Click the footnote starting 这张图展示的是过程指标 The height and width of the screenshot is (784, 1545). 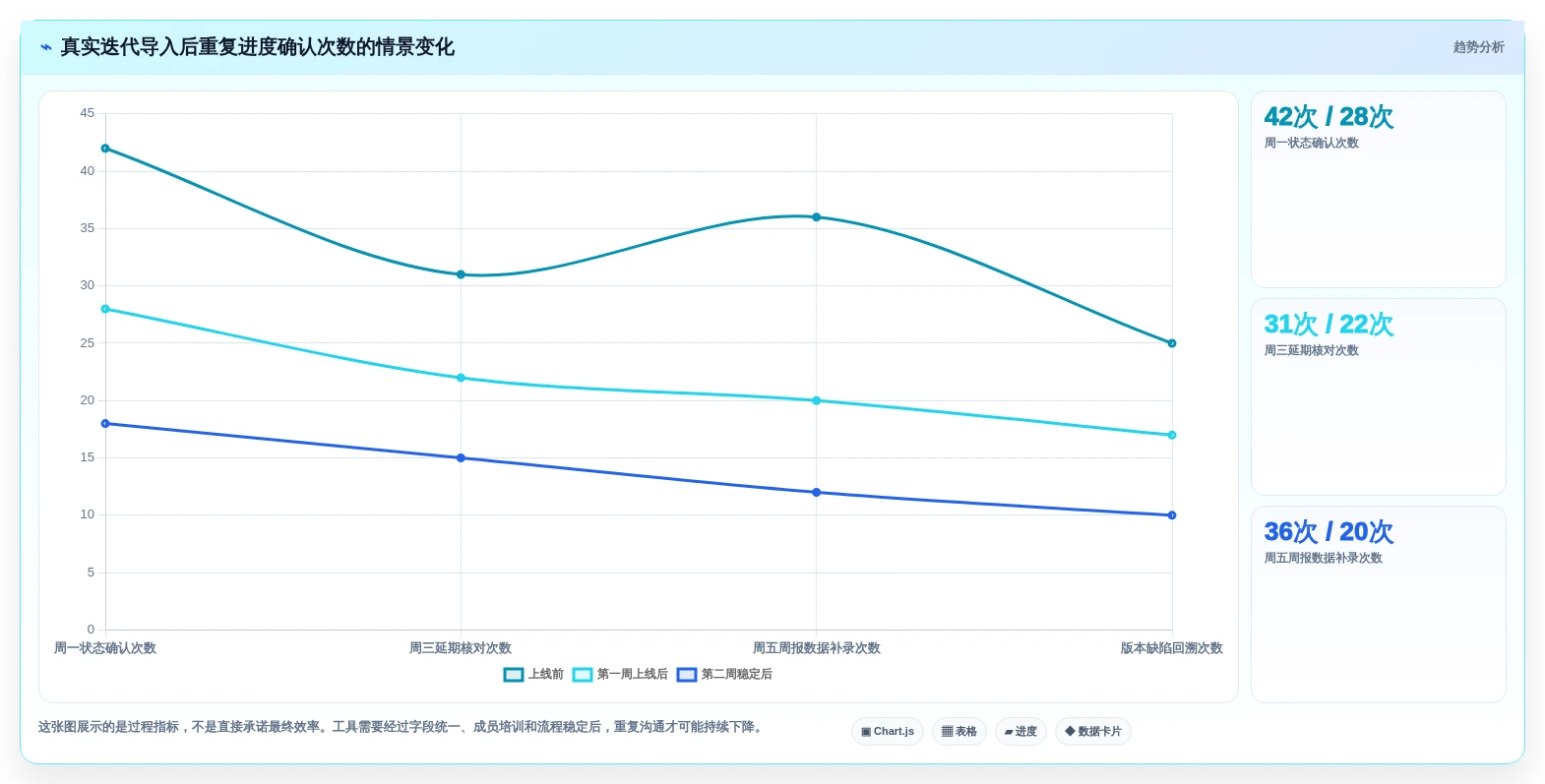402,727
